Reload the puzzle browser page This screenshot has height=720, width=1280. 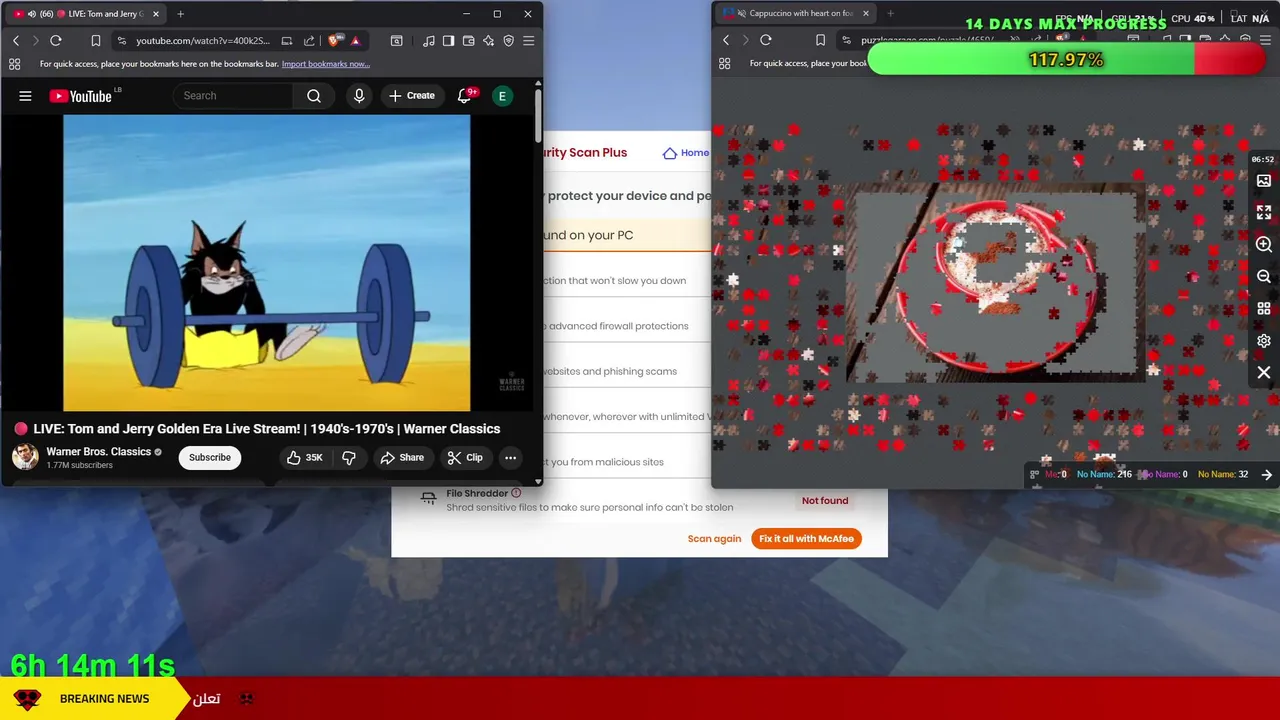tap(766, 40)
